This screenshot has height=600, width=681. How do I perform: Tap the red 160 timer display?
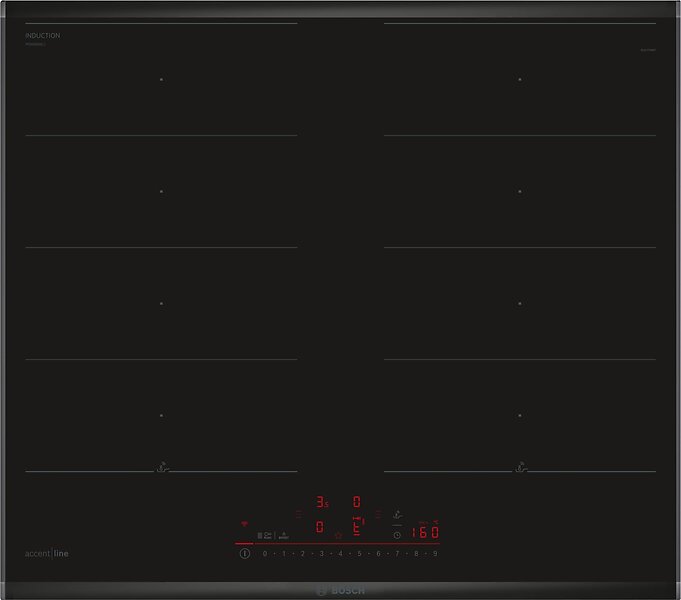[425, 533]
